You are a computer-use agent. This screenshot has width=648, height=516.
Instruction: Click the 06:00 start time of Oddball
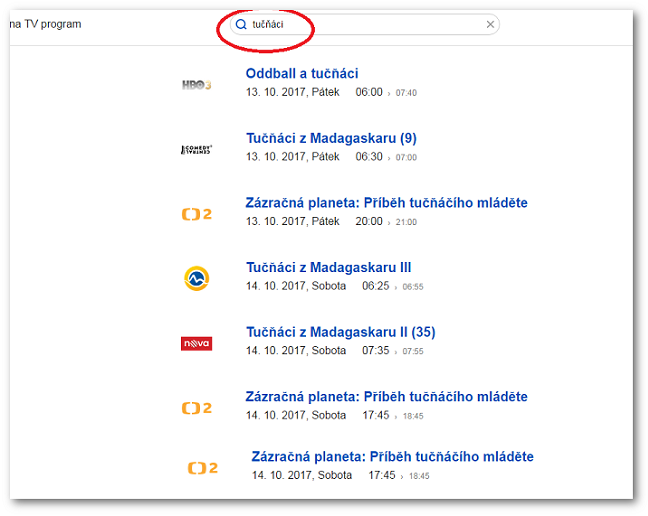pos(369,92)
